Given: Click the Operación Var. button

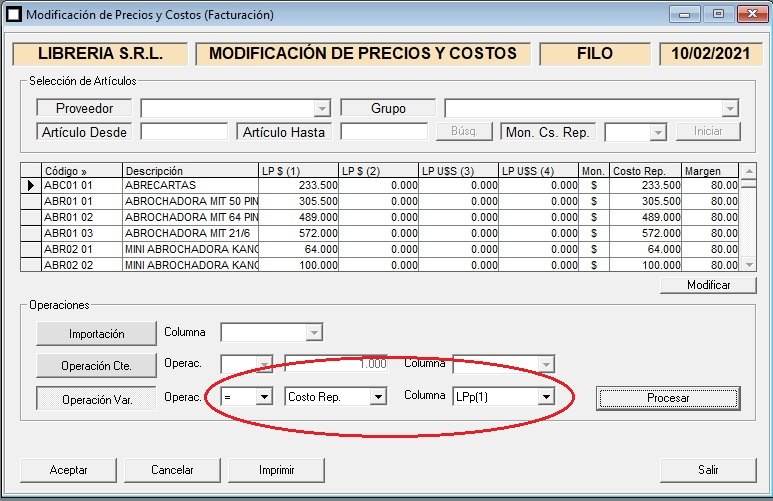Looking at the screenshot, I should (96, 398).
